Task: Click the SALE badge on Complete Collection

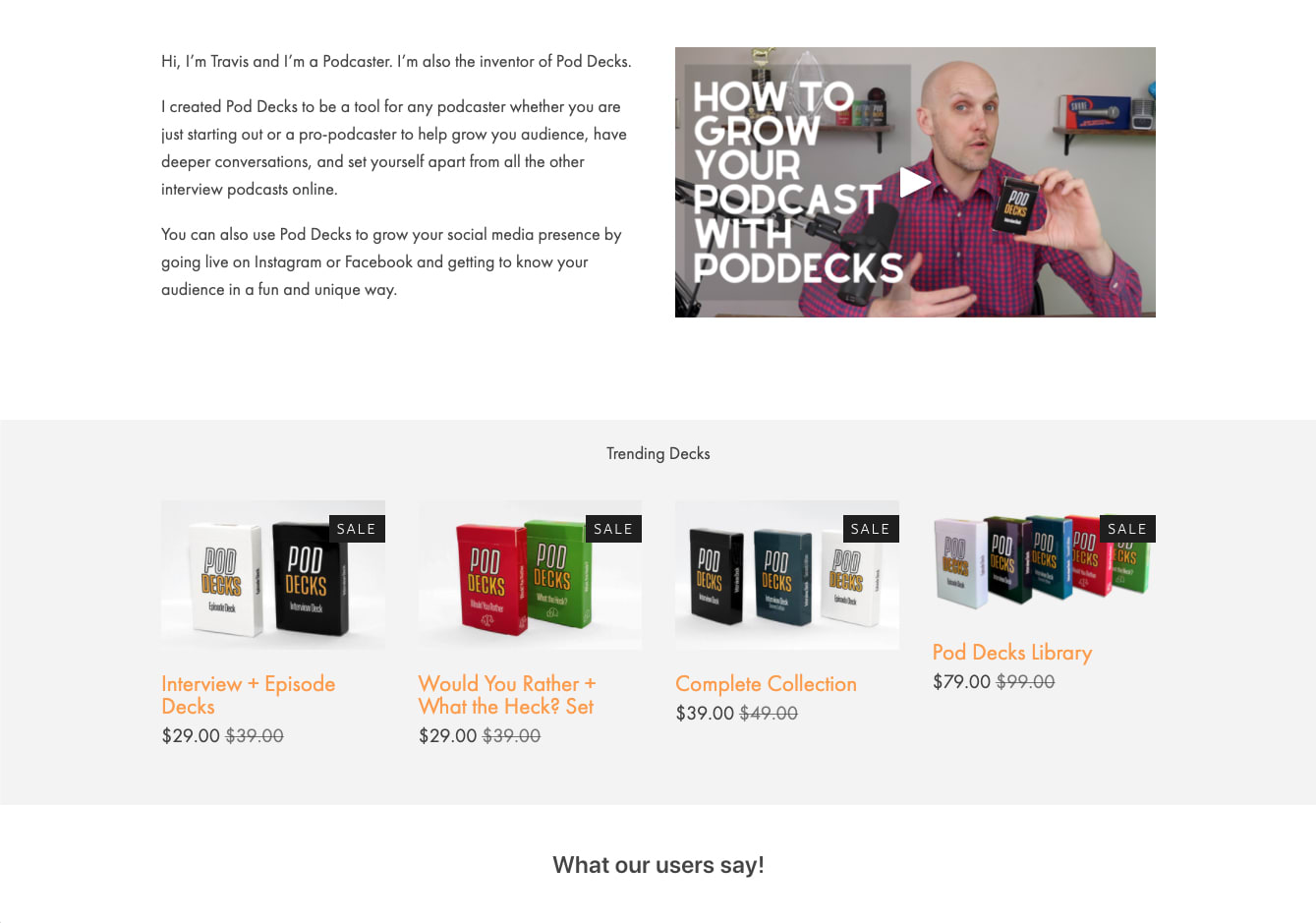Action: click(871, 529)
